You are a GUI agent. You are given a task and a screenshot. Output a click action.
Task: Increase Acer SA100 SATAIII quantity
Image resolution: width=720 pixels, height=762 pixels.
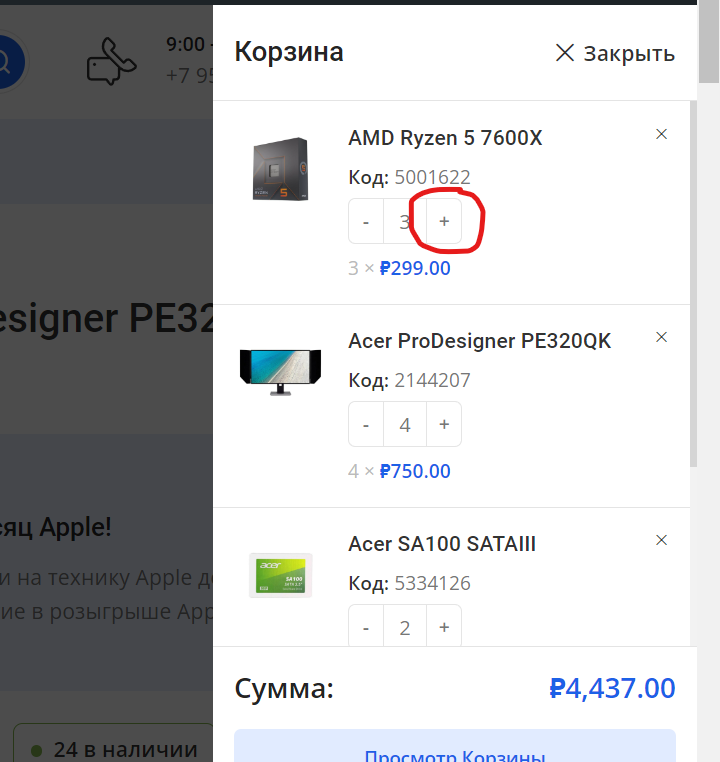pyautogui.click(x=444, y=626)
